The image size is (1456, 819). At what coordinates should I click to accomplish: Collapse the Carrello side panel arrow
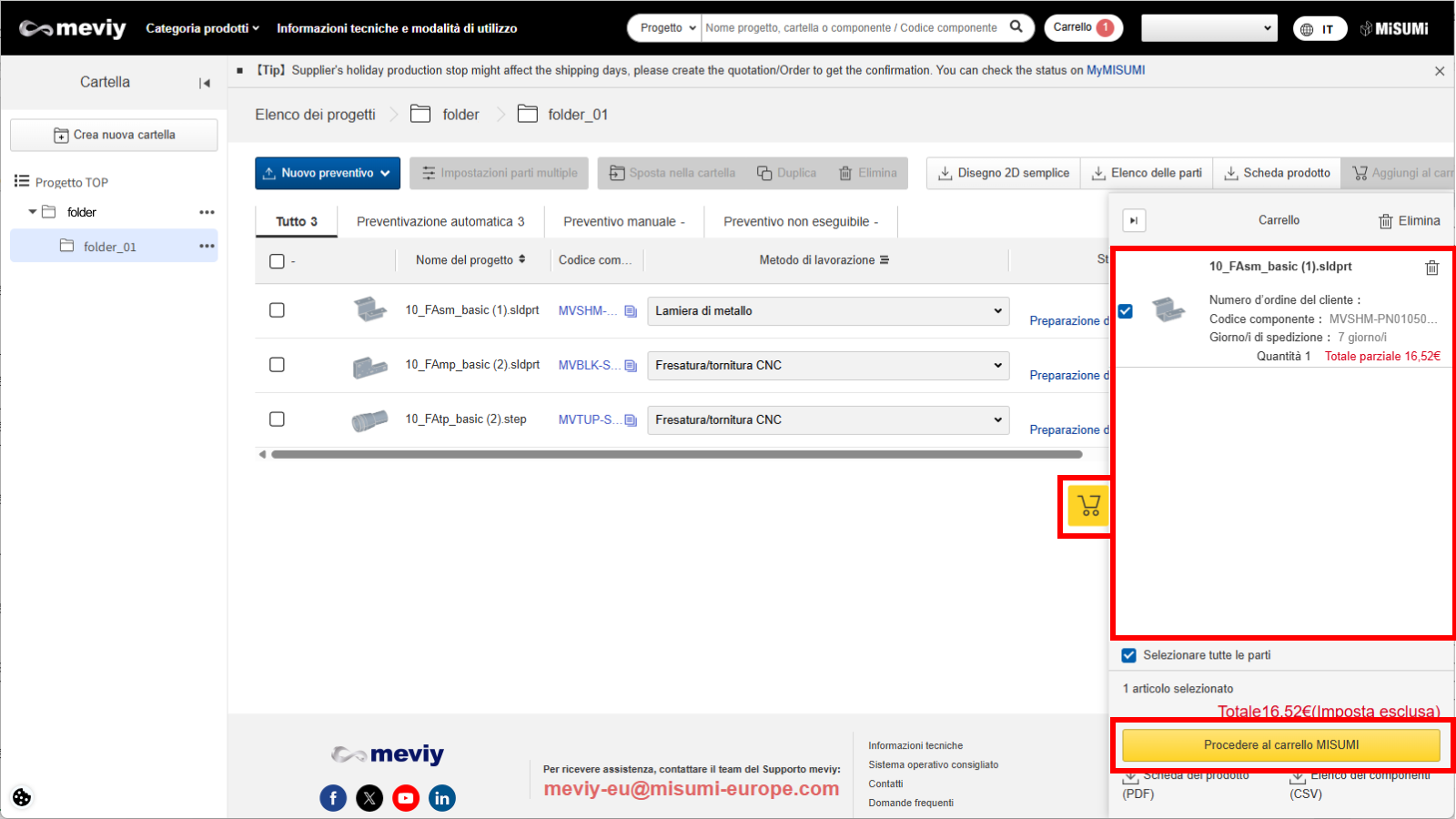[1134, 220]
